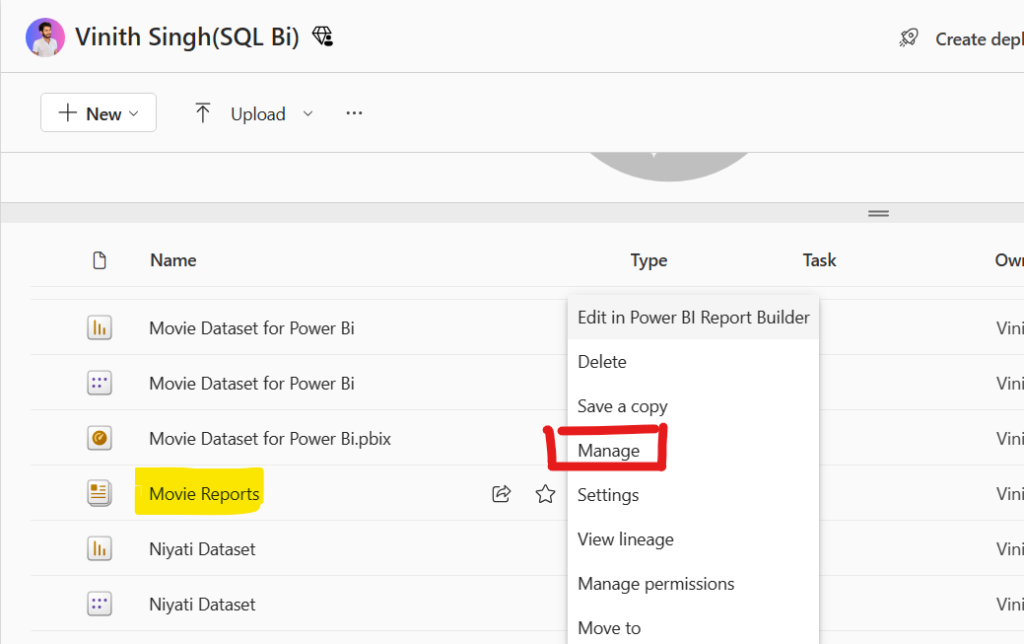
Task: Click the Upload label in the toolbar
Action: click(258, 114)
